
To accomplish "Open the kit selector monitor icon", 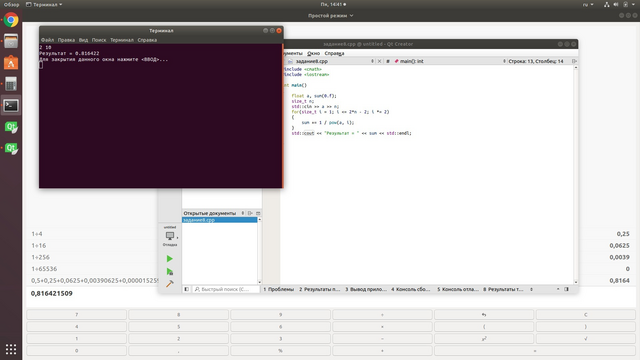I will (170, 236).
